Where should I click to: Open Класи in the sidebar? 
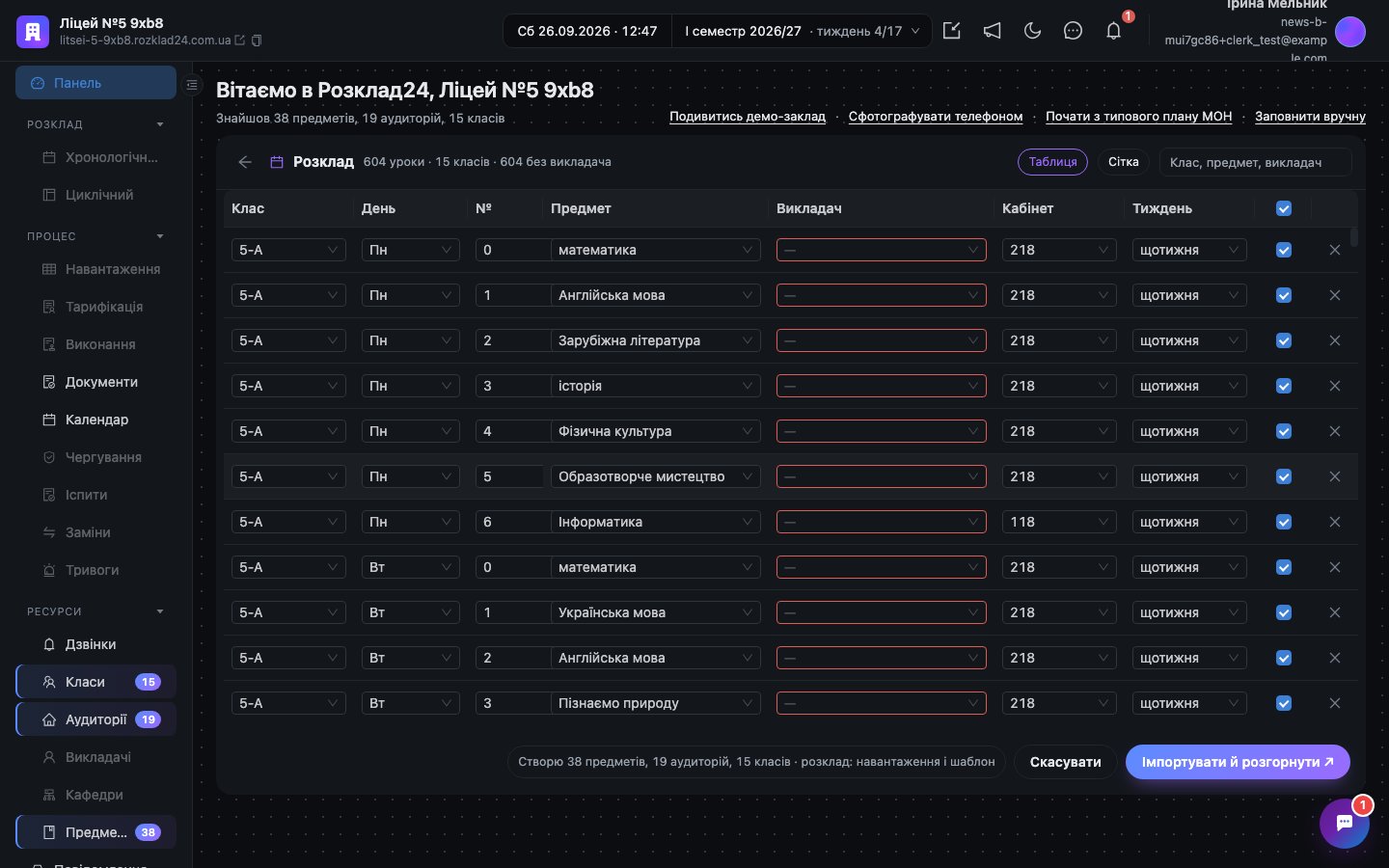(95, 682)
